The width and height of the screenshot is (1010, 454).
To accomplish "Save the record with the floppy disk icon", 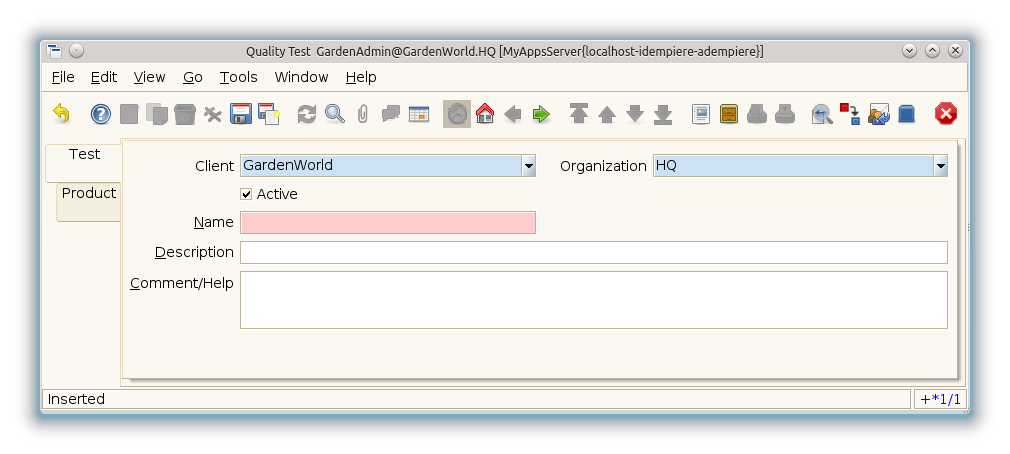I will point(240,114).
